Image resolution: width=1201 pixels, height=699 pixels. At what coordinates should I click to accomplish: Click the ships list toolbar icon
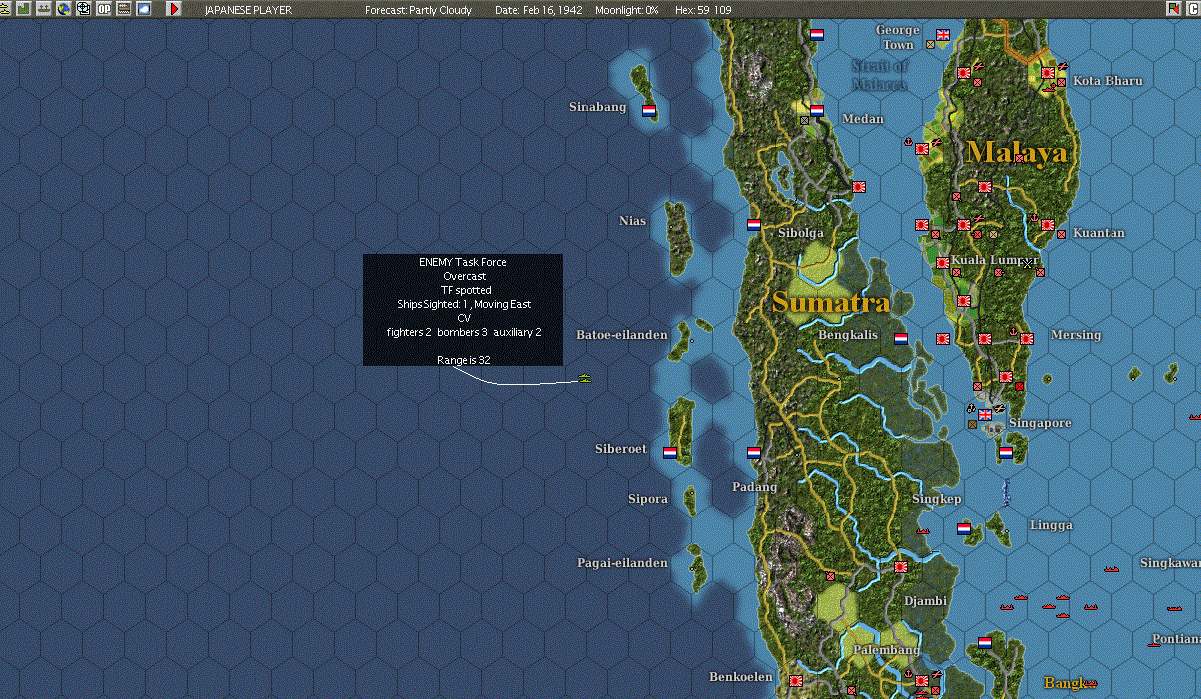[x=44, y=8]
